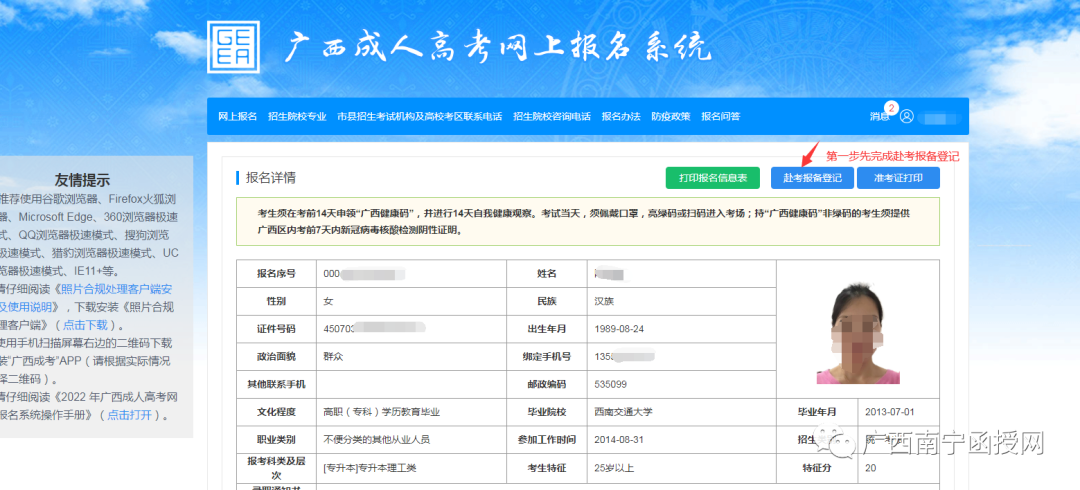This screenshot has width=1080, height=490.
Task: Open the 防疫政策 menu item
Action: point(671,116)
